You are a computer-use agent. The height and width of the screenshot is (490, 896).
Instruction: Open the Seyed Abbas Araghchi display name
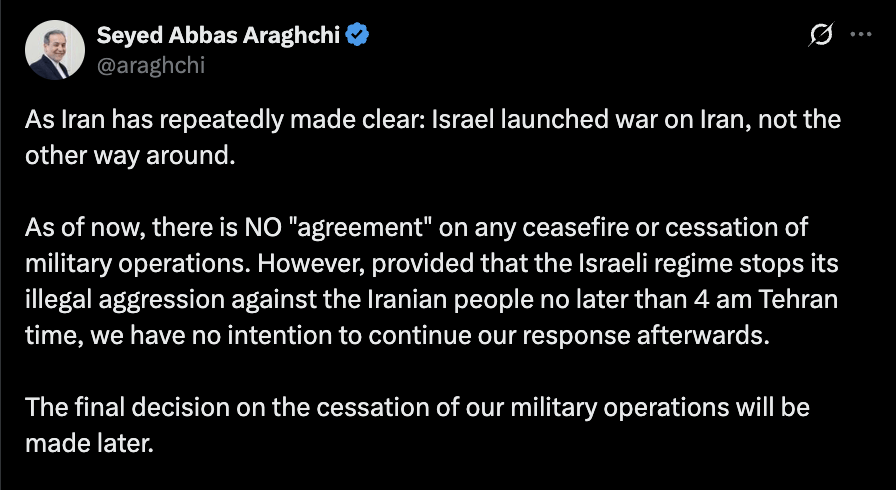(218, 35)
